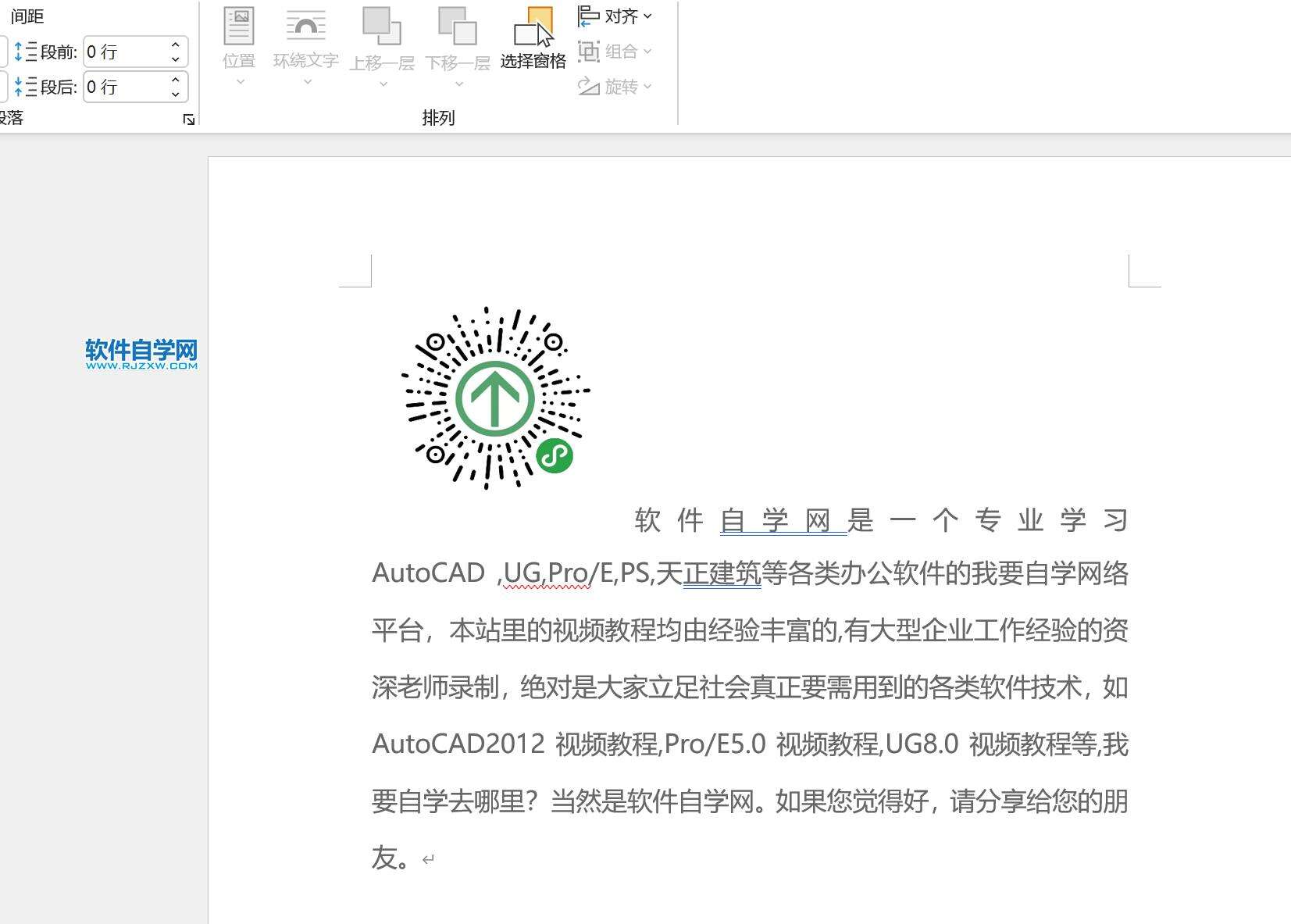Click the spacing icon beside 段前
This screenshot has width=1291, height=924.
tap(26, 52)
